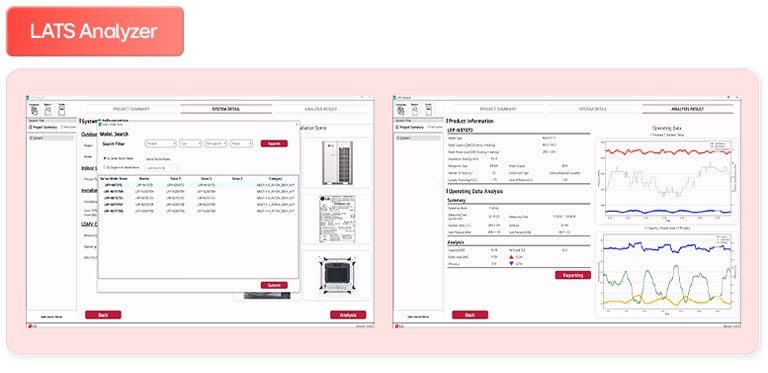Select the By Single Unit Model Name radio
This screenshot has height=373, width=768.
pyautogui.click(x=104, y=167)
